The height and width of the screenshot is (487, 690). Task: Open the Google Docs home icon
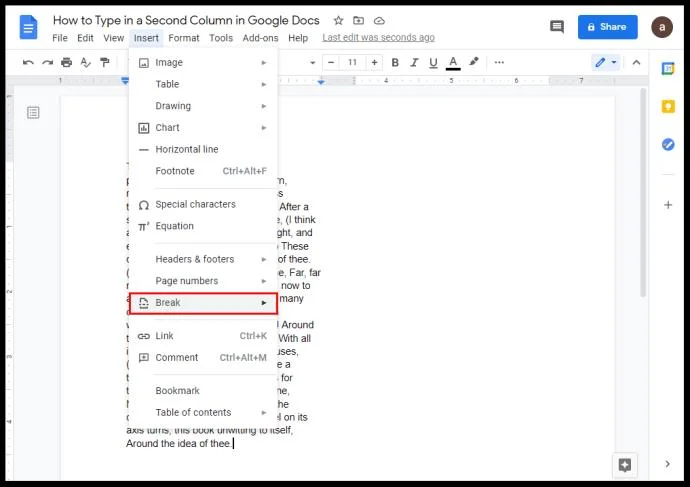tap(28, 27)
